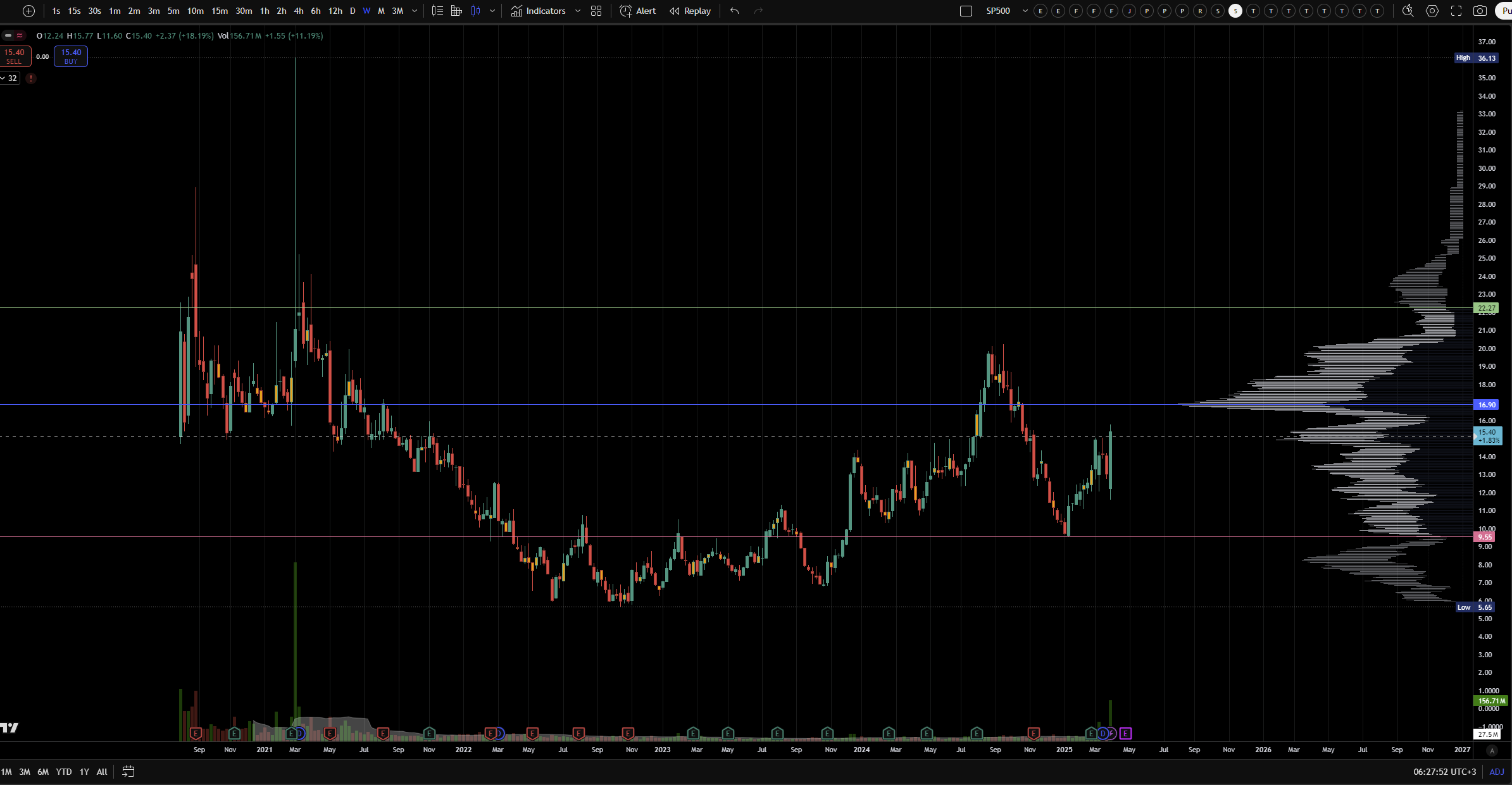Open the candle chart type dropdown arrow

pyautogui.click(x=492, y=11)
